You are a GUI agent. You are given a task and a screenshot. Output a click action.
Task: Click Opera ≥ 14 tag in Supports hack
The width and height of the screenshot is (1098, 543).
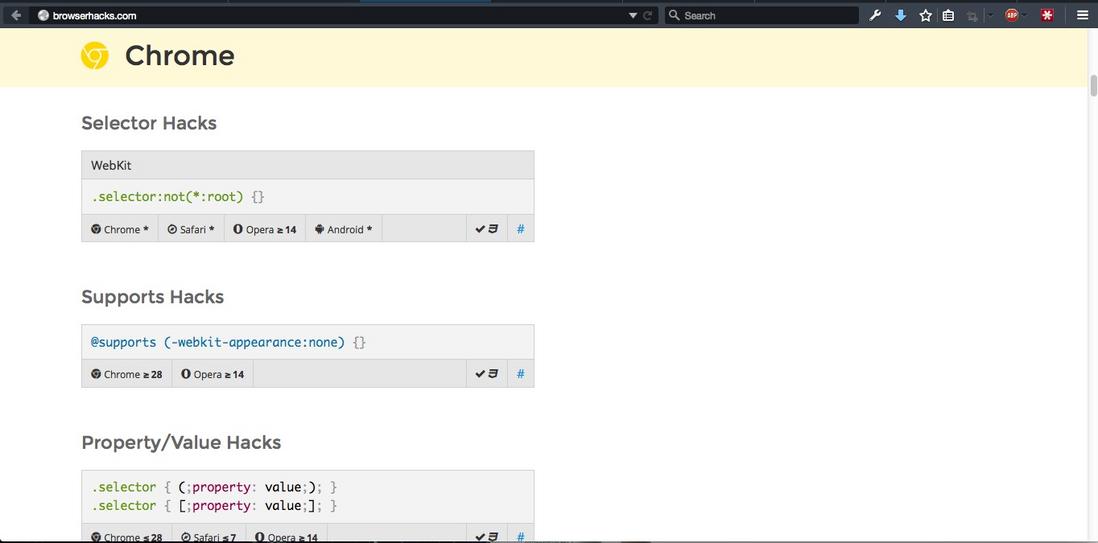click(213, 374)
